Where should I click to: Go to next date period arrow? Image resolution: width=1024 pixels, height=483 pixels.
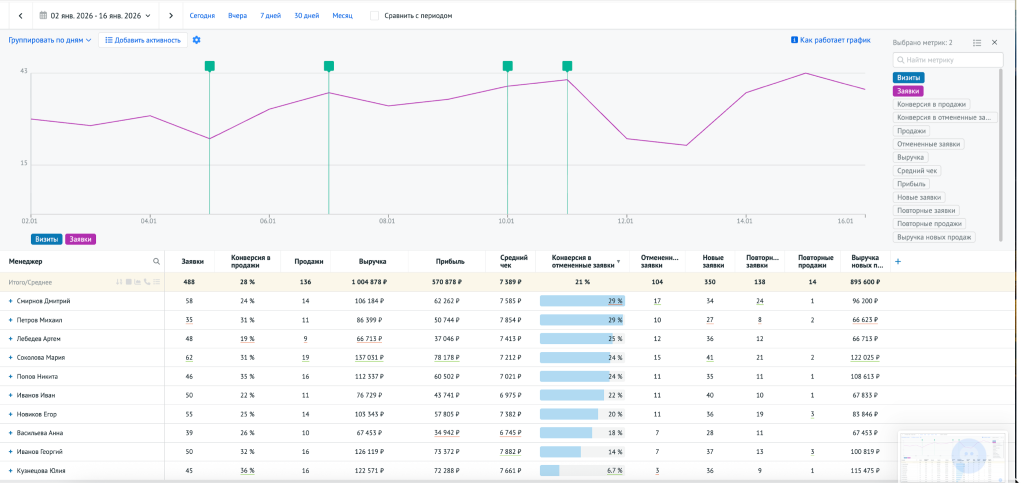(171, 16)
